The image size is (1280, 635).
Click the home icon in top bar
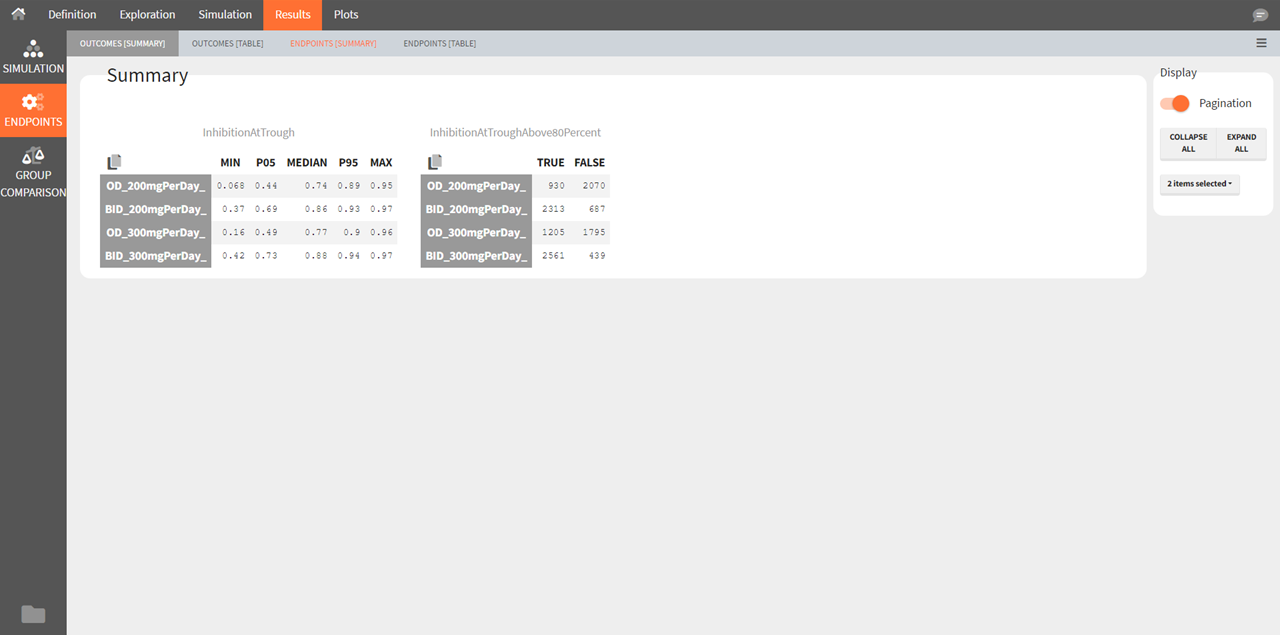[x=18, y=15]
